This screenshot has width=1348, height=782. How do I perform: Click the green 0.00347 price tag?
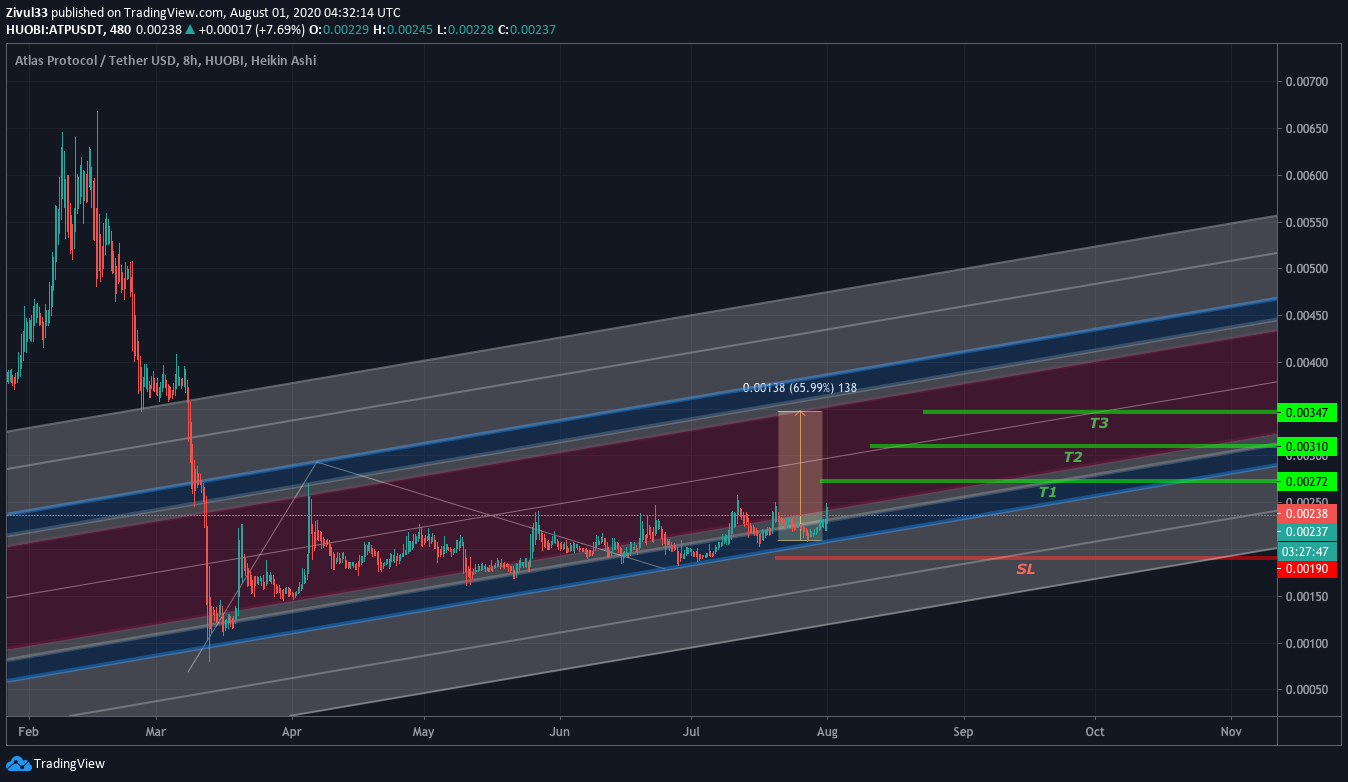click(x=1307, y=412)
